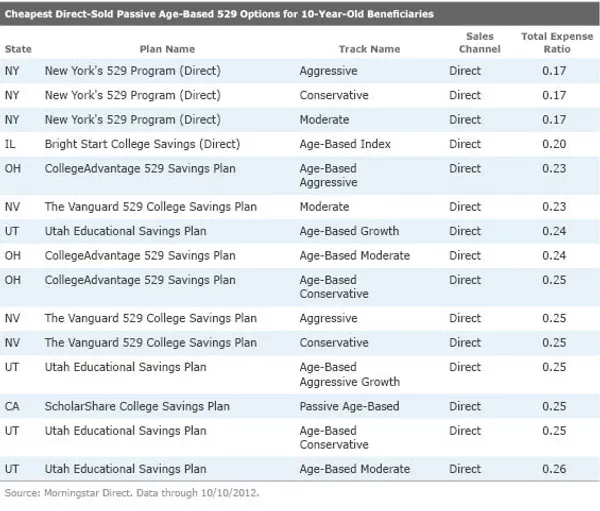This screenshot has height=511, width=600.
Task: Click the Age-Based Index track cell
Action: [x=345, y=144]
